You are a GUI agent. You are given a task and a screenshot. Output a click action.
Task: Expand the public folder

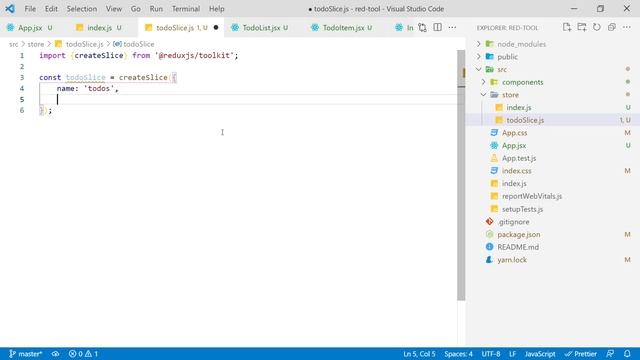507,57
